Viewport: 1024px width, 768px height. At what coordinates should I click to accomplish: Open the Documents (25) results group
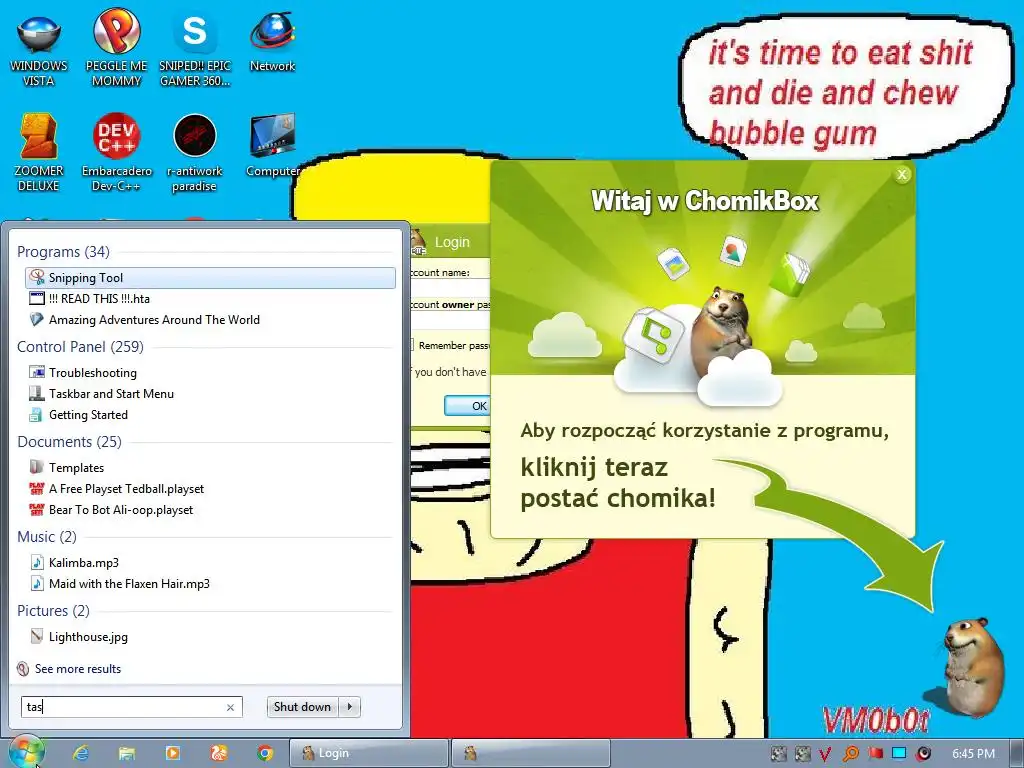[x=69, y=441]
